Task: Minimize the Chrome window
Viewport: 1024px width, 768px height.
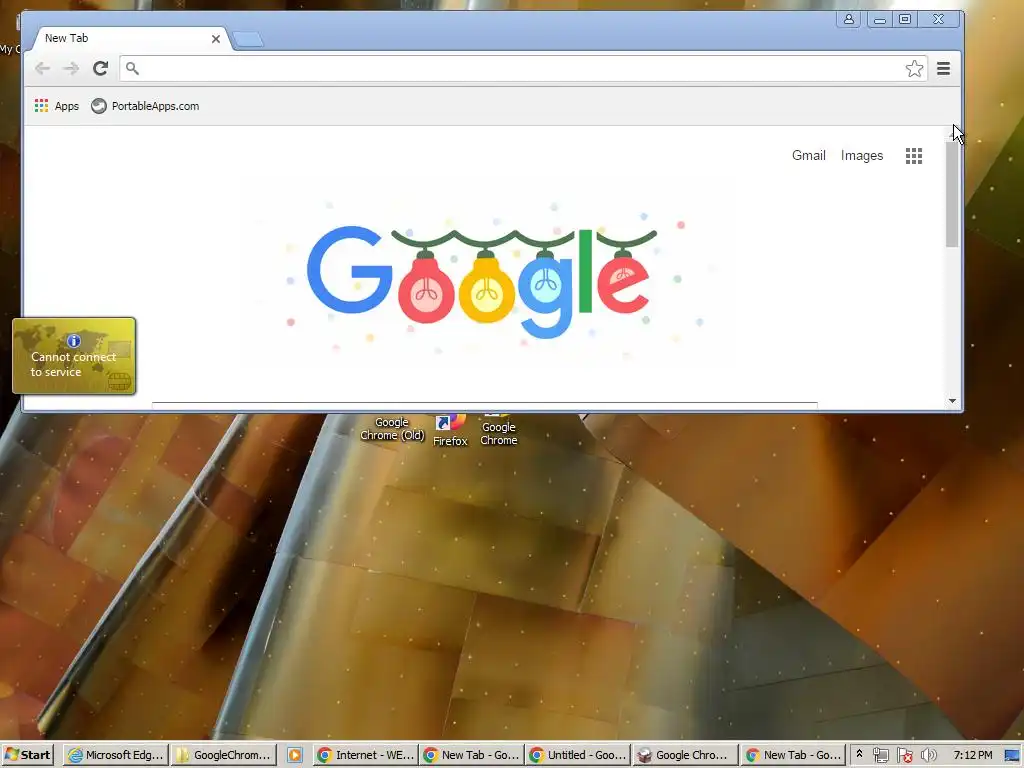Action: [880, 20]
